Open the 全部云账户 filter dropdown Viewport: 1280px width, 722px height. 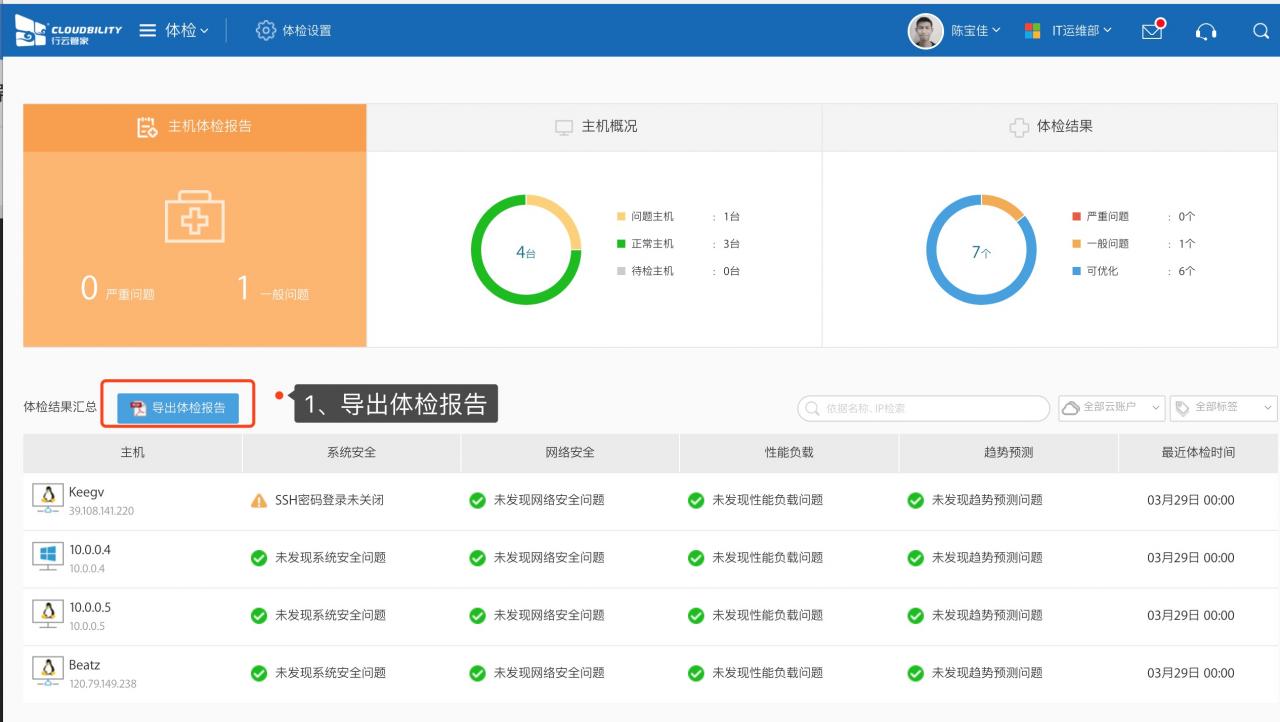1112,408
